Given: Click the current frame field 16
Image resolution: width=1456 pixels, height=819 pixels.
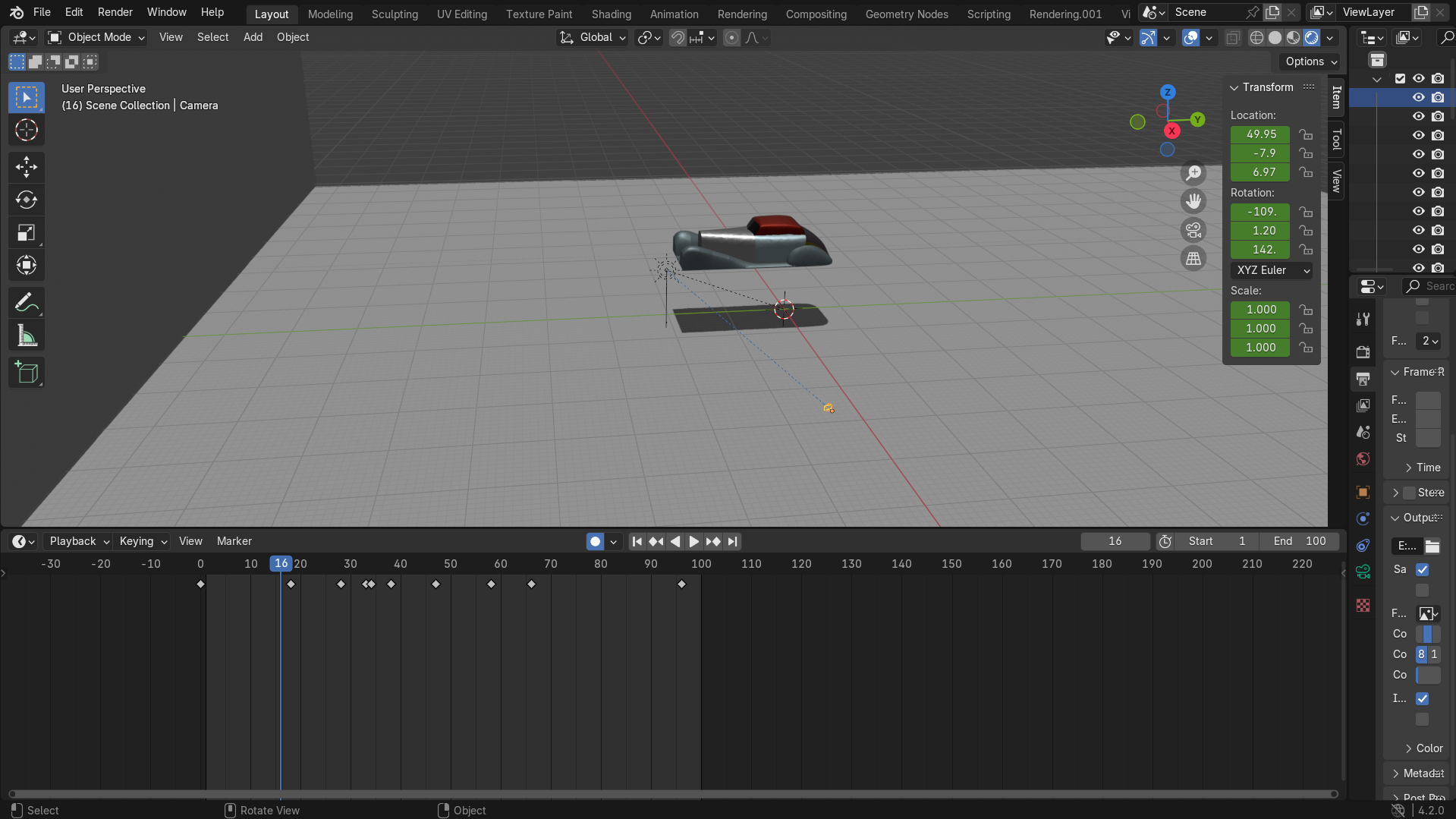Looking at the screenshot, I should click(x=1115, y=541).
